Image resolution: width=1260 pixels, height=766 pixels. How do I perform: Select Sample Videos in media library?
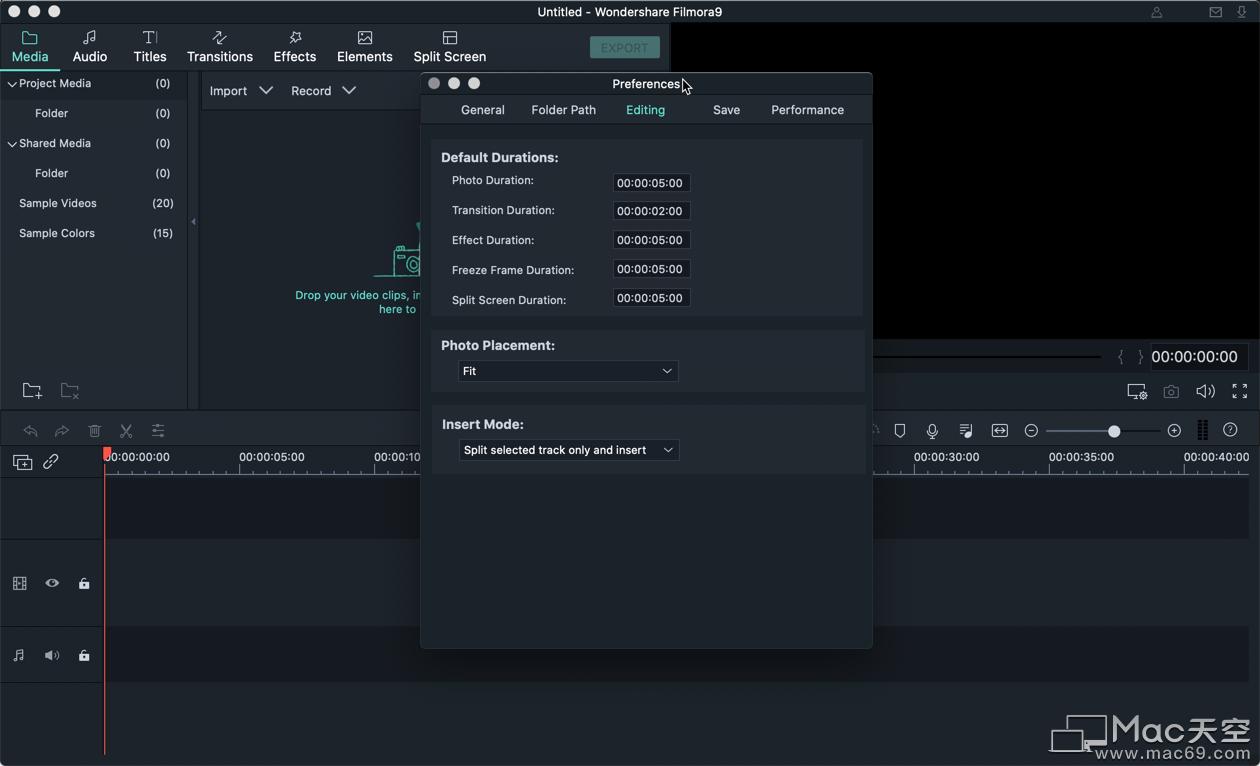(58, 203)
